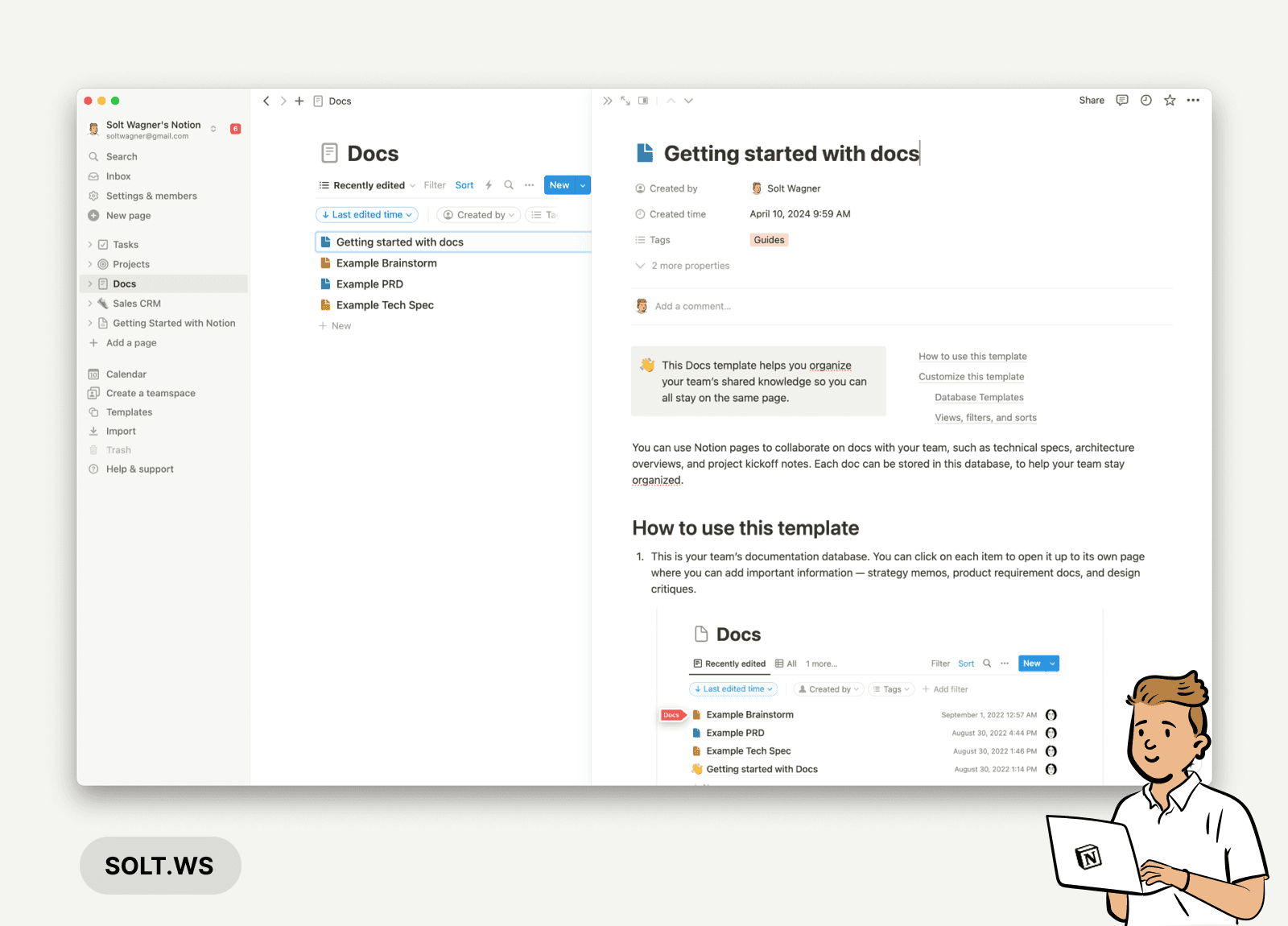Click the notification badge showing 6
The width and height of the screenshot is (1288, 926).
235,129
